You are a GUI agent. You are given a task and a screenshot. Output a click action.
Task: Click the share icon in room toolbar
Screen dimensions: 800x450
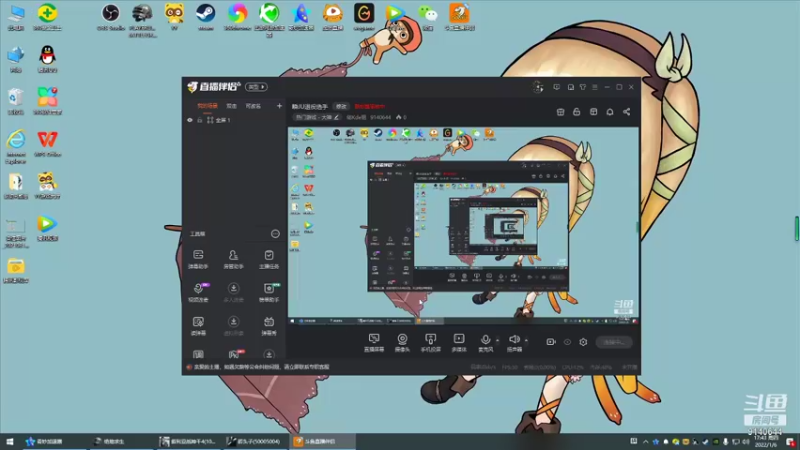(626, 112)
